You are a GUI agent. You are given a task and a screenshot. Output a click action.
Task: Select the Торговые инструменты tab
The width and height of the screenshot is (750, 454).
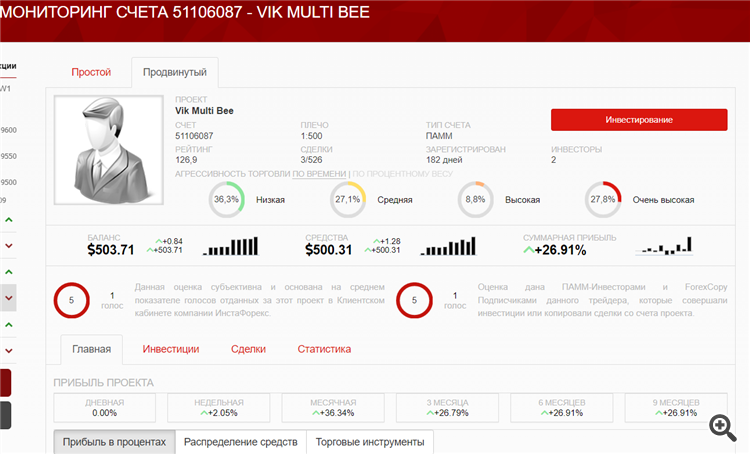click(x=370, y=442)
